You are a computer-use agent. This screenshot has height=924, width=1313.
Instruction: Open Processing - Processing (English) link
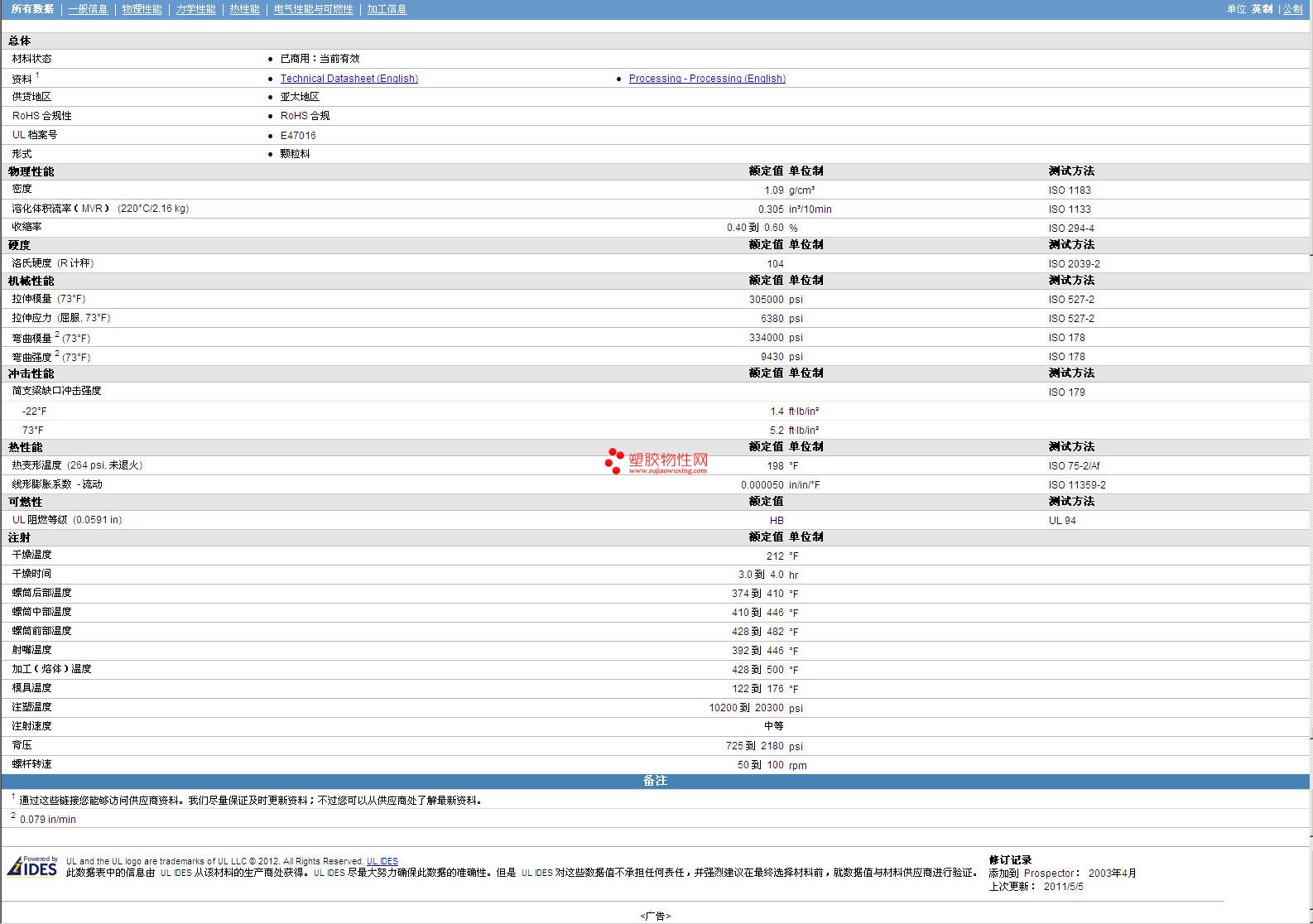click(x=707, y=79)
